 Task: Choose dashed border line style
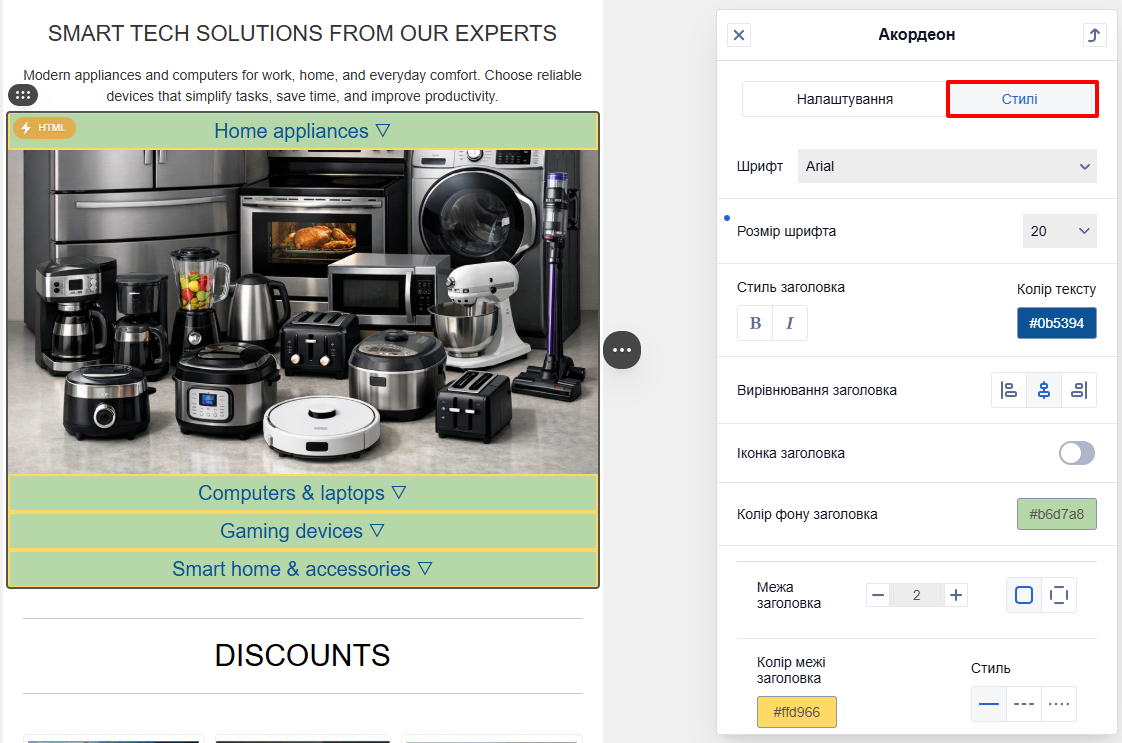pyautogui.click(x=1024, y=704)
